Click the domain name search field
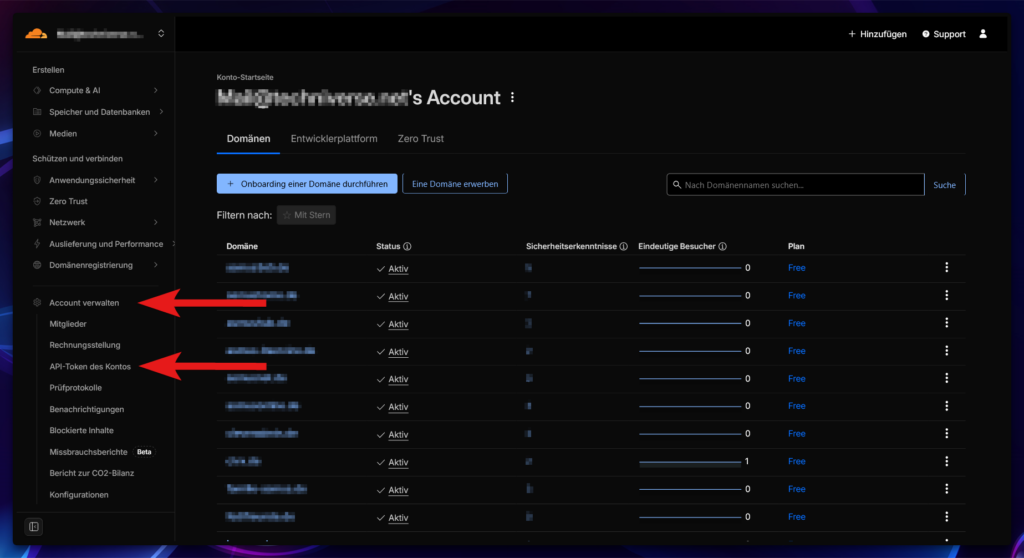The height and width of the screenshot is (558, 1024). click(795, 185)
